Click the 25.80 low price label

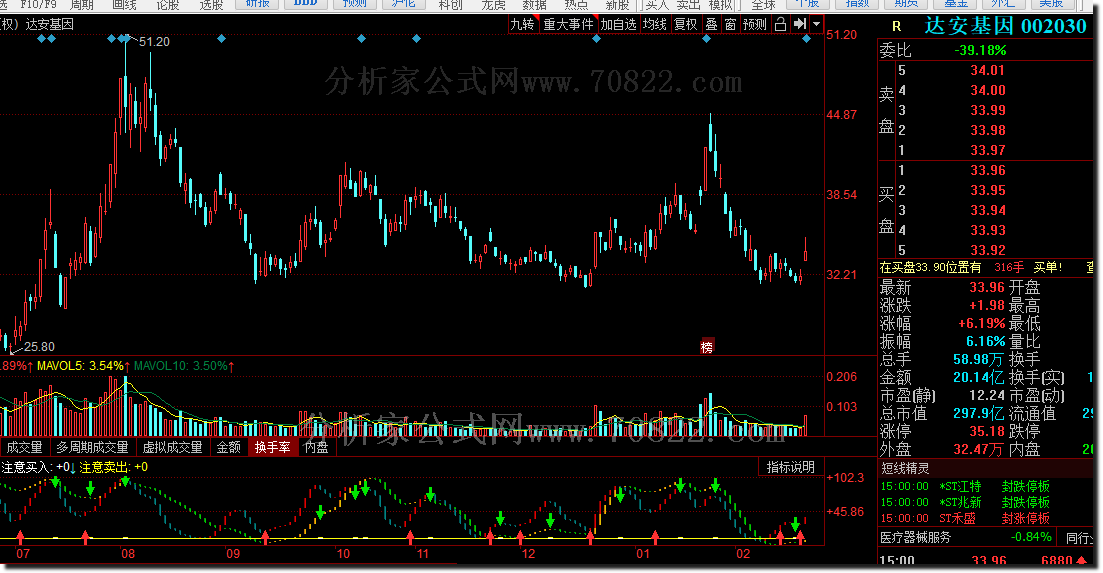[x=39, y=347]
